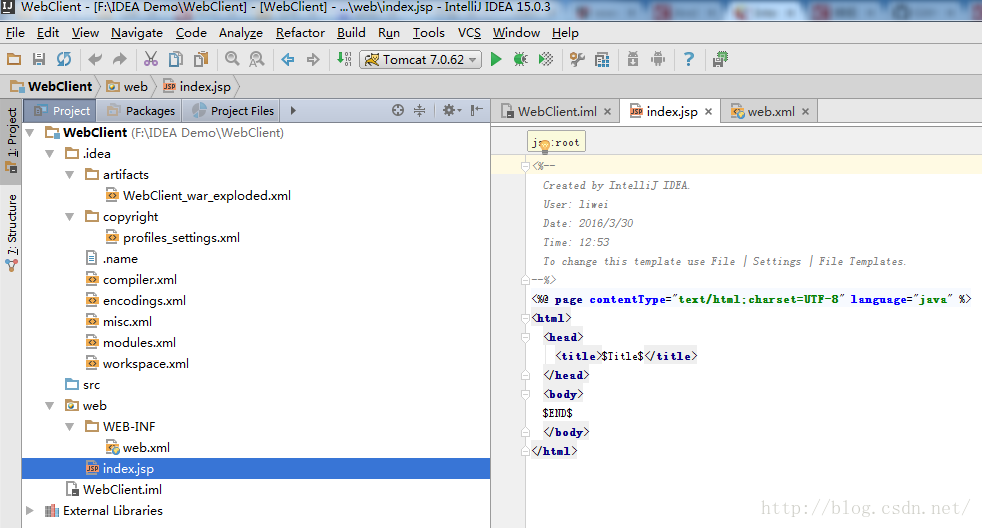Open the Refactor menu
The height and width of the screenshot is (528, 982).
click(300, 33)
